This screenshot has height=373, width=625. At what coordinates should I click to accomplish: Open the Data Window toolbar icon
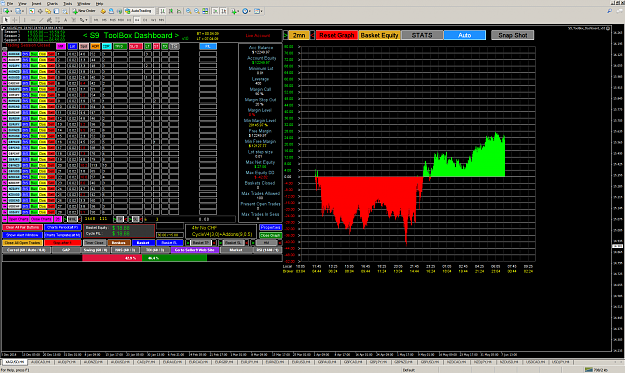point(40,11)
